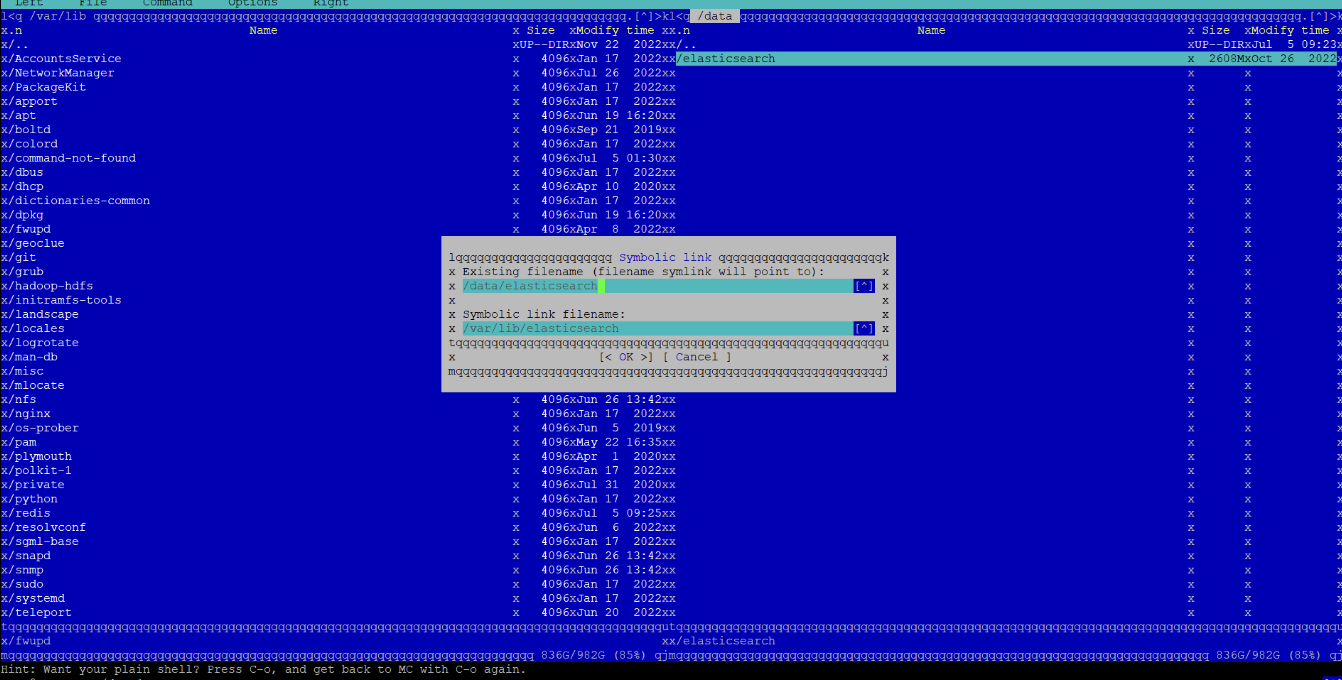Open the File menu
Viewport: 1342px width, 680px height.
point(93,4)
